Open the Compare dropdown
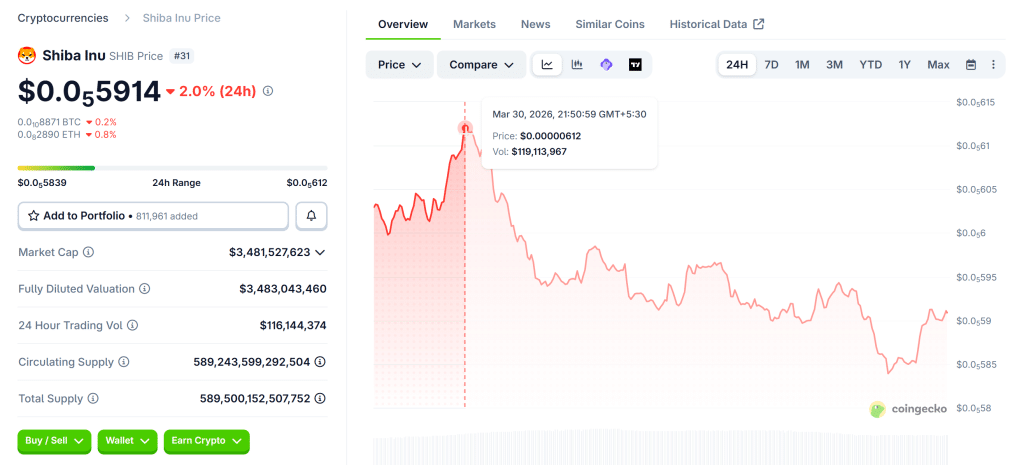 [x=482, y=65]
